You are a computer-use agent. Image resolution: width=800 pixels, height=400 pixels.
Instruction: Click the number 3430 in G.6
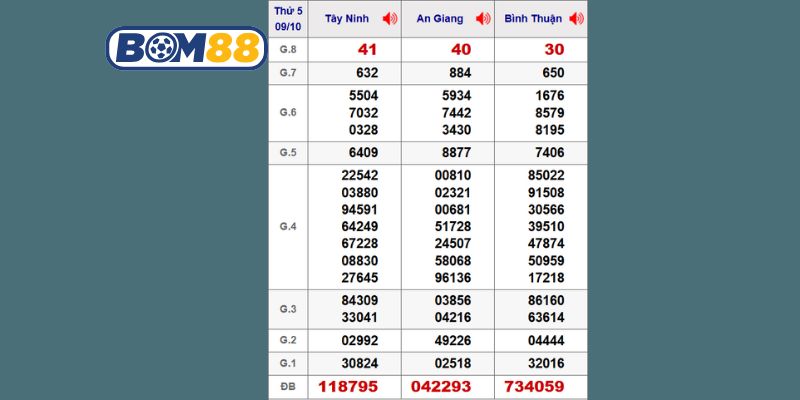pos(457,130)
